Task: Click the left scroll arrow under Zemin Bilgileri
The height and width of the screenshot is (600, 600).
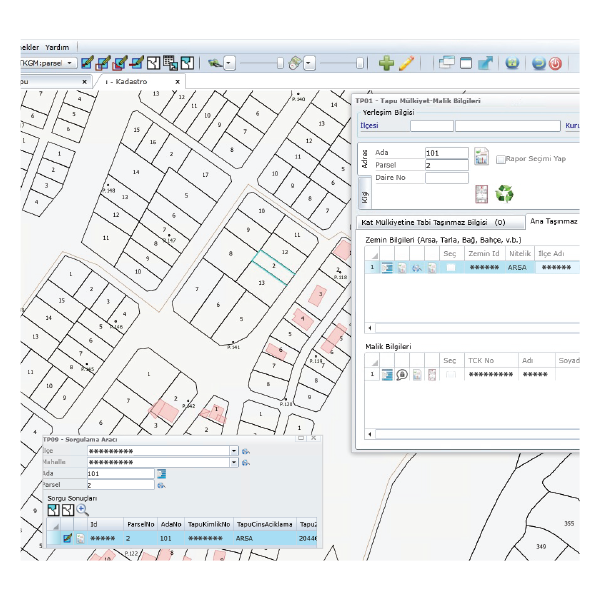Action: pos(370,328)
